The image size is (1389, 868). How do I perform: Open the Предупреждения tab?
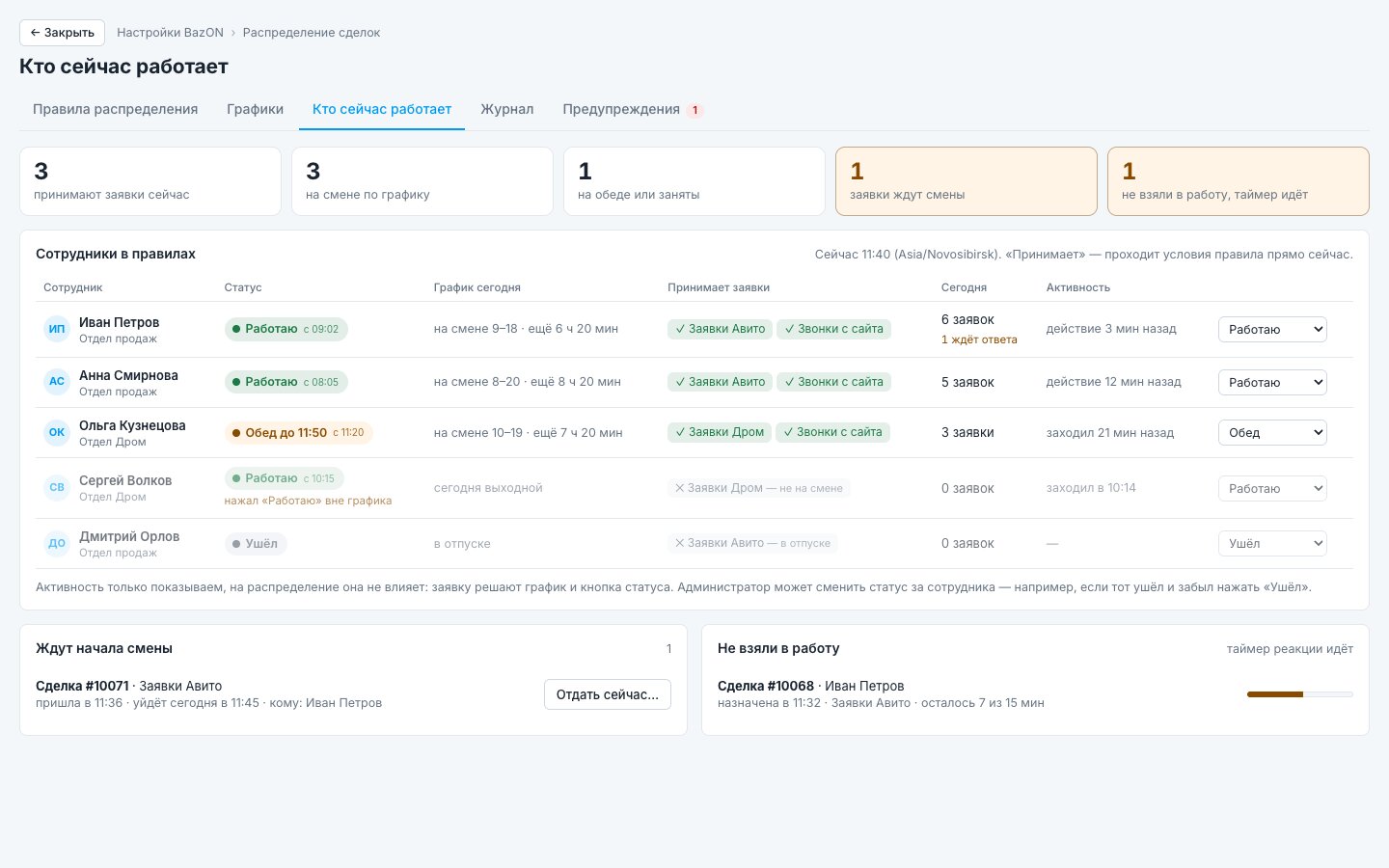click(x=633, y=110)
